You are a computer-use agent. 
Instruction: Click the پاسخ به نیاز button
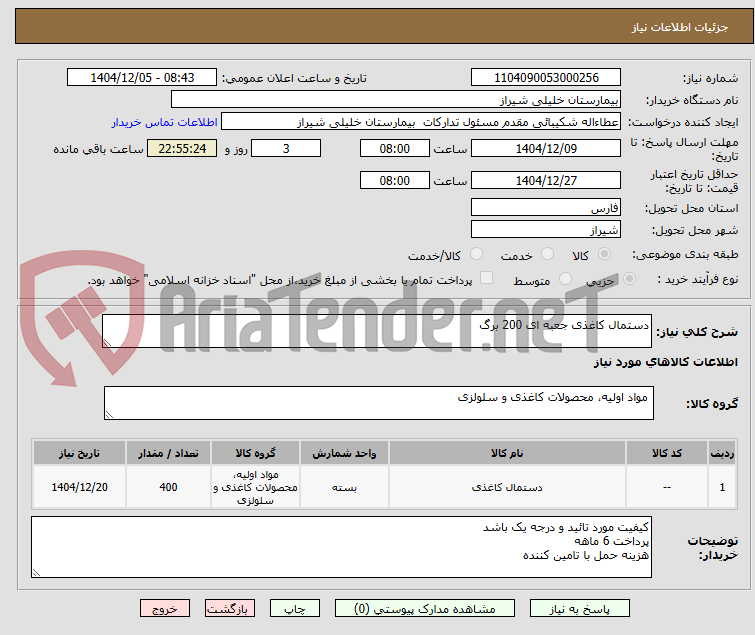coord(580,609)
